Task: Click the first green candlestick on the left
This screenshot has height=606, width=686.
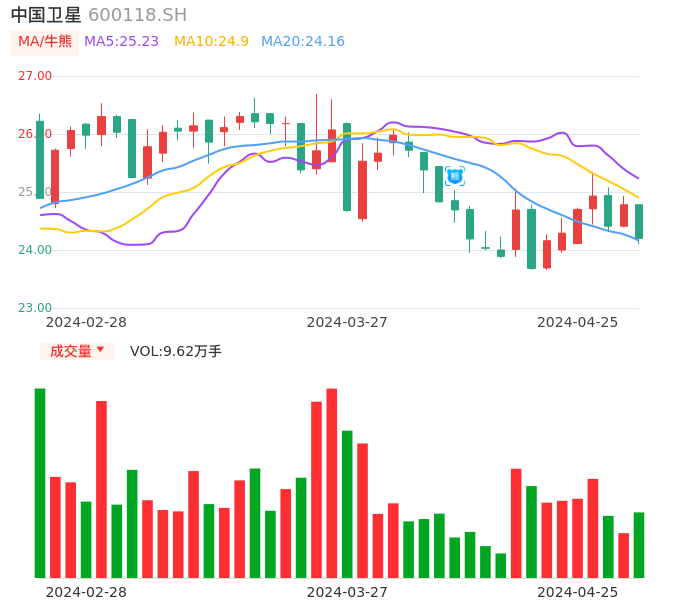Action: (40, 160)
